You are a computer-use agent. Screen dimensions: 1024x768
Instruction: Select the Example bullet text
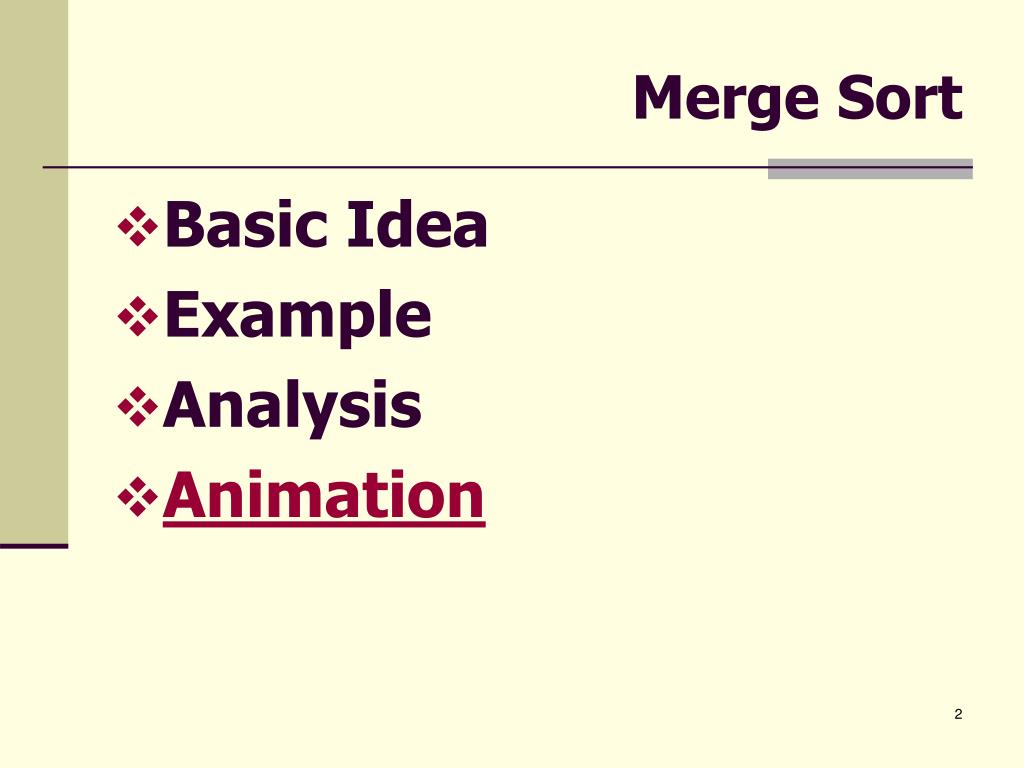[298, 317]
